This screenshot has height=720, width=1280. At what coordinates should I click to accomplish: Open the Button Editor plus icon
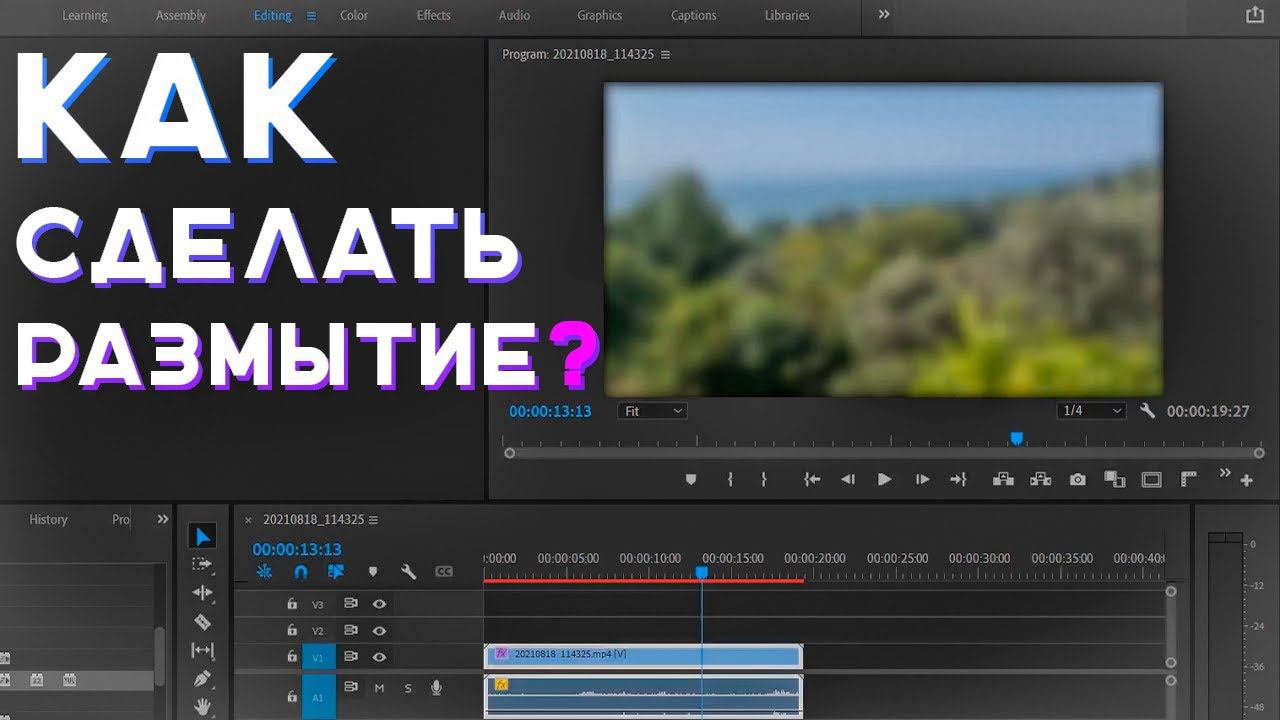[x=1246, y=481]
